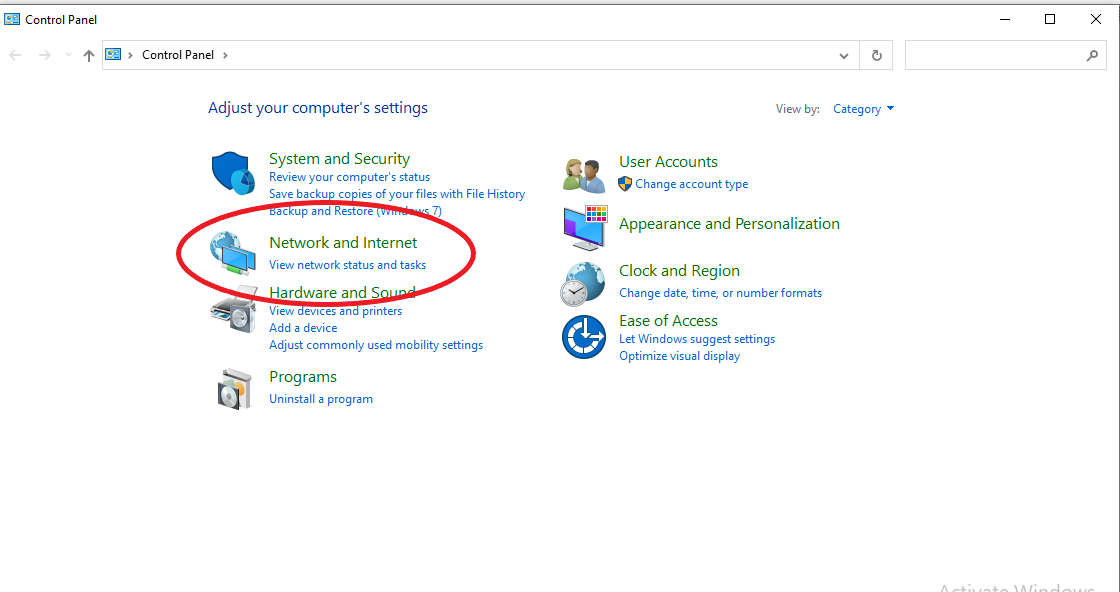This screenshot has width=1120, height=592.
Task: Open Review your computer's status
Action: [349, 176]
